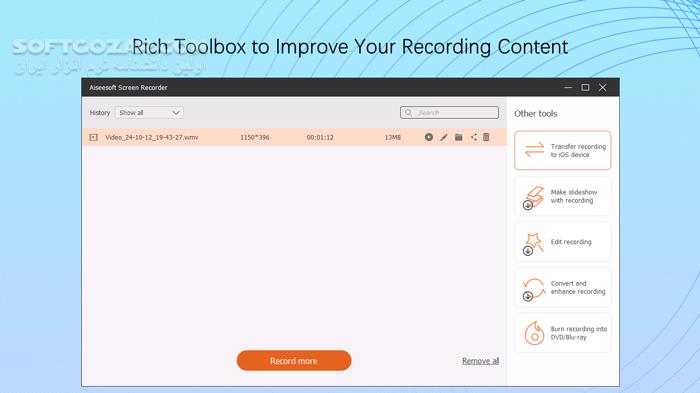Open the History Show all dropdown
700x393 pixels.
149,113
